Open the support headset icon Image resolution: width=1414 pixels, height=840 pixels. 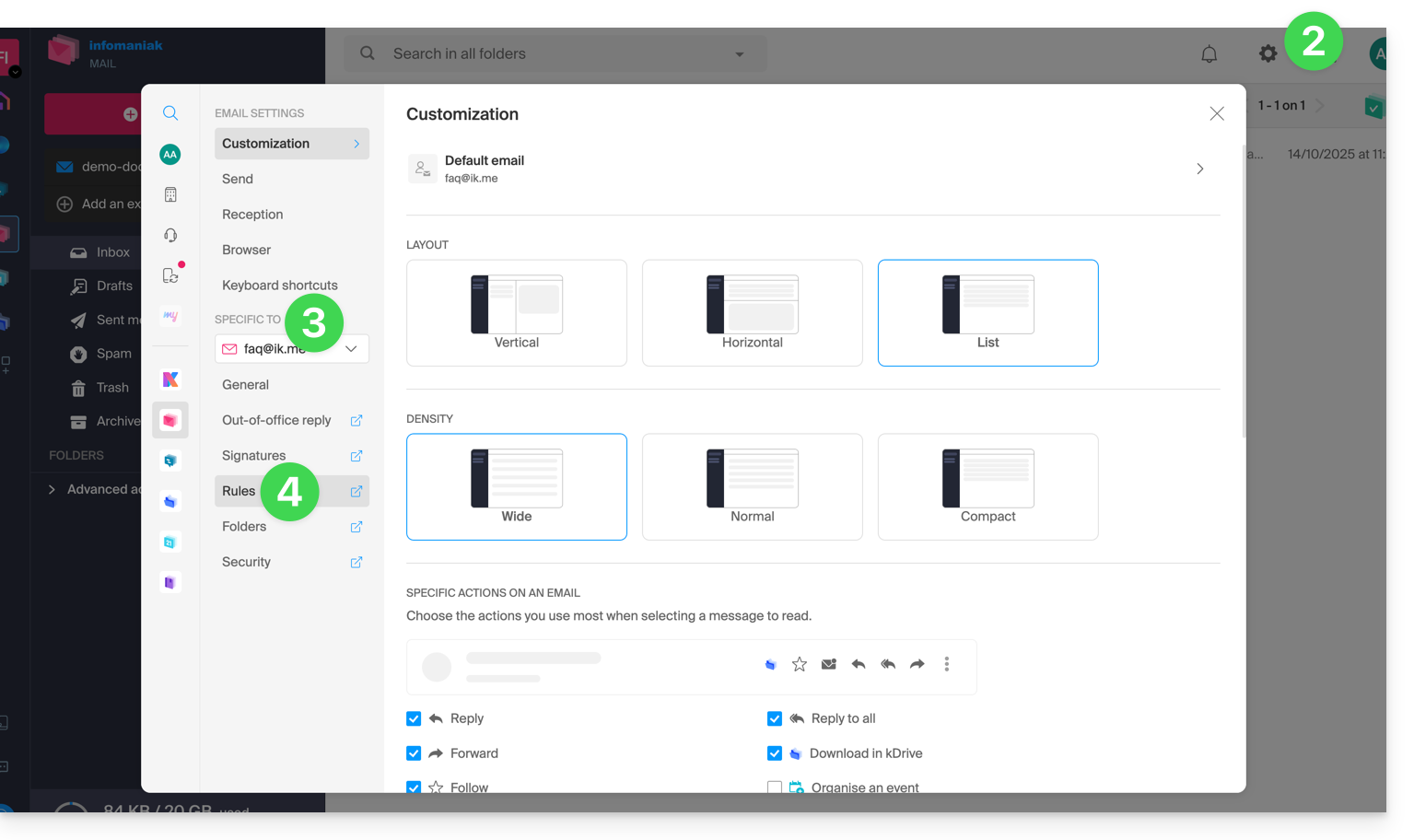tap(170, 236)
